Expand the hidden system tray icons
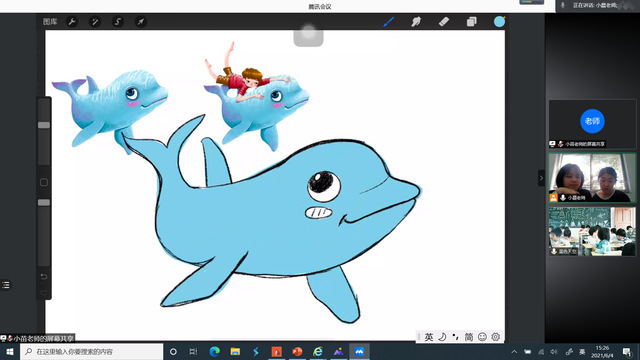This screenshot has height=360, width=640. 514,351
